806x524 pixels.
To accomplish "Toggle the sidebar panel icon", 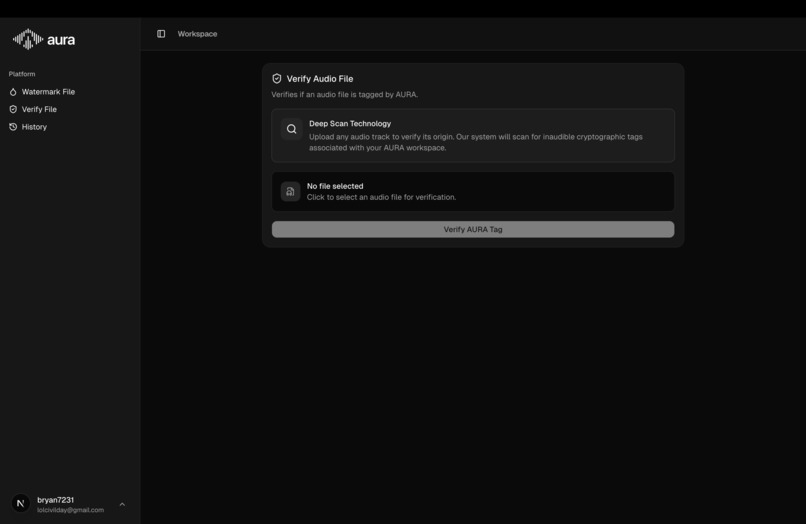I will coord(161,34).
